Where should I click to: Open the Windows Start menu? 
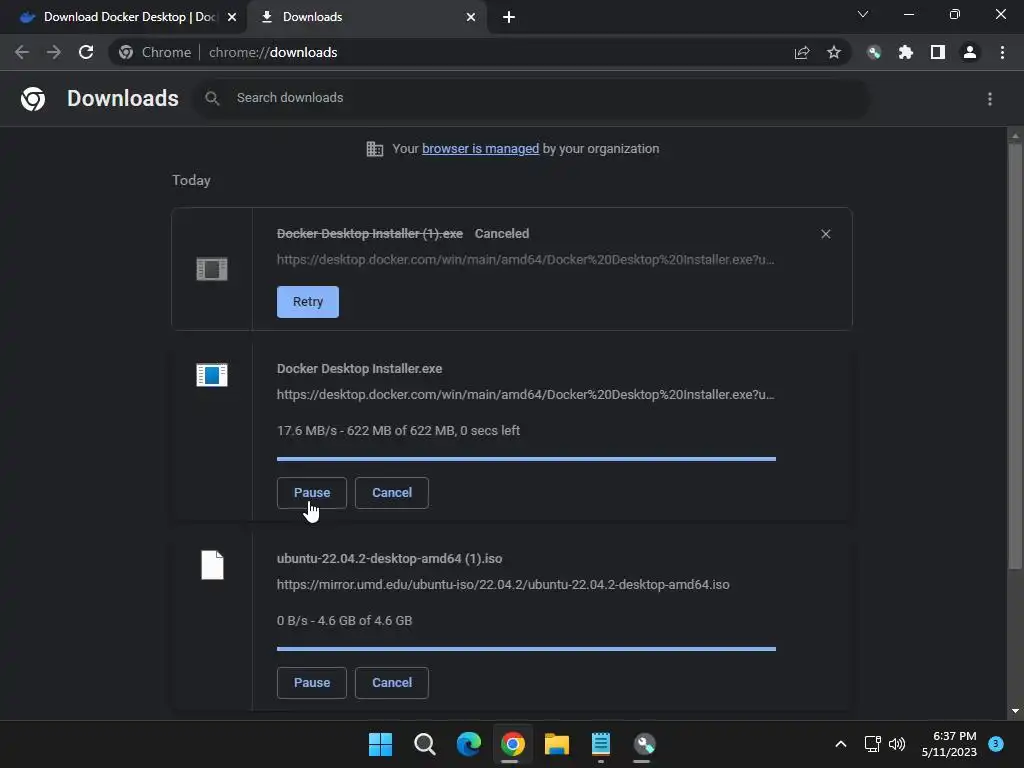click(380, 744)
